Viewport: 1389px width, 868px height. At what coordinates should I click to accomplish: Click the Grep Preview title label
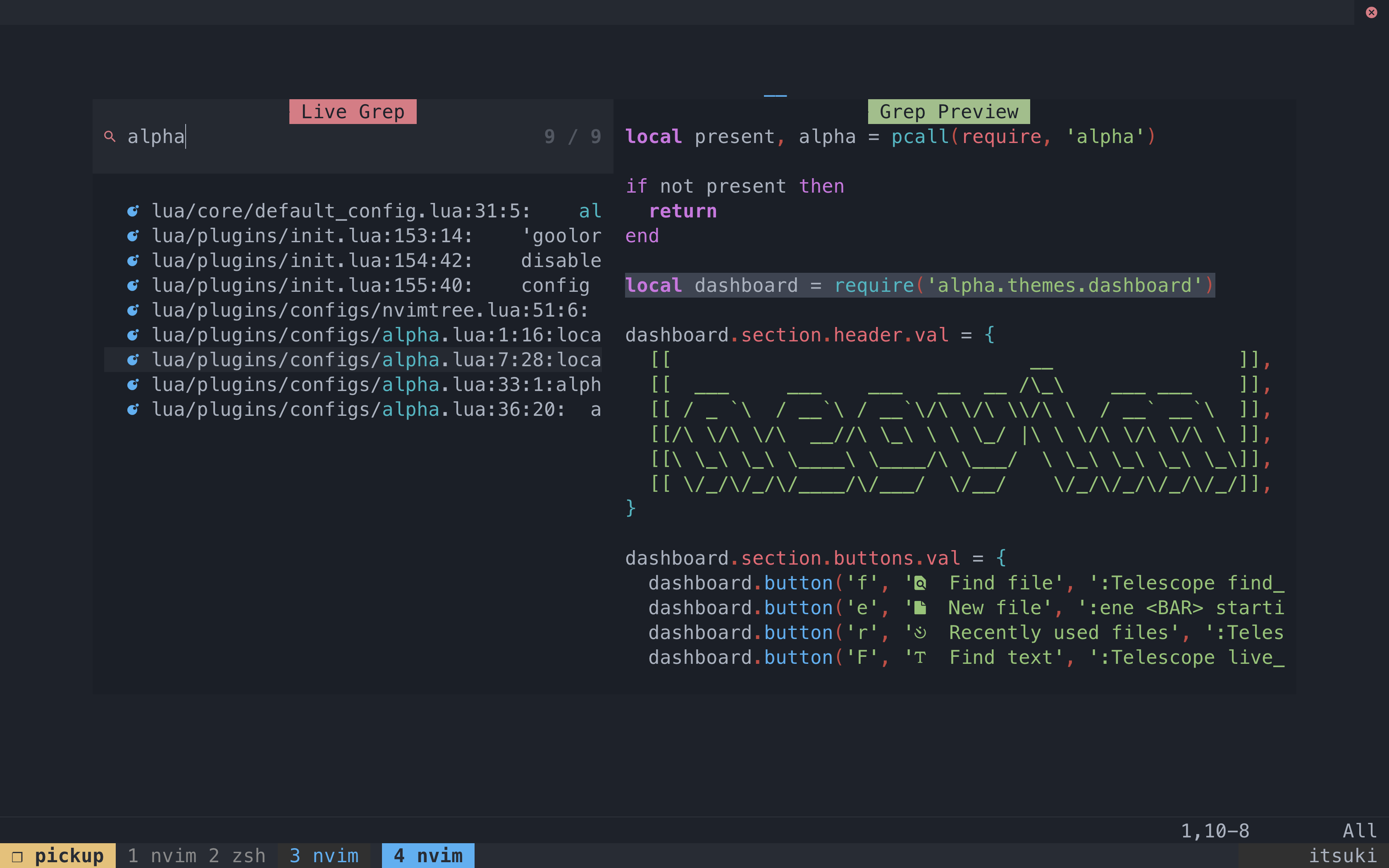click(949, 111)
